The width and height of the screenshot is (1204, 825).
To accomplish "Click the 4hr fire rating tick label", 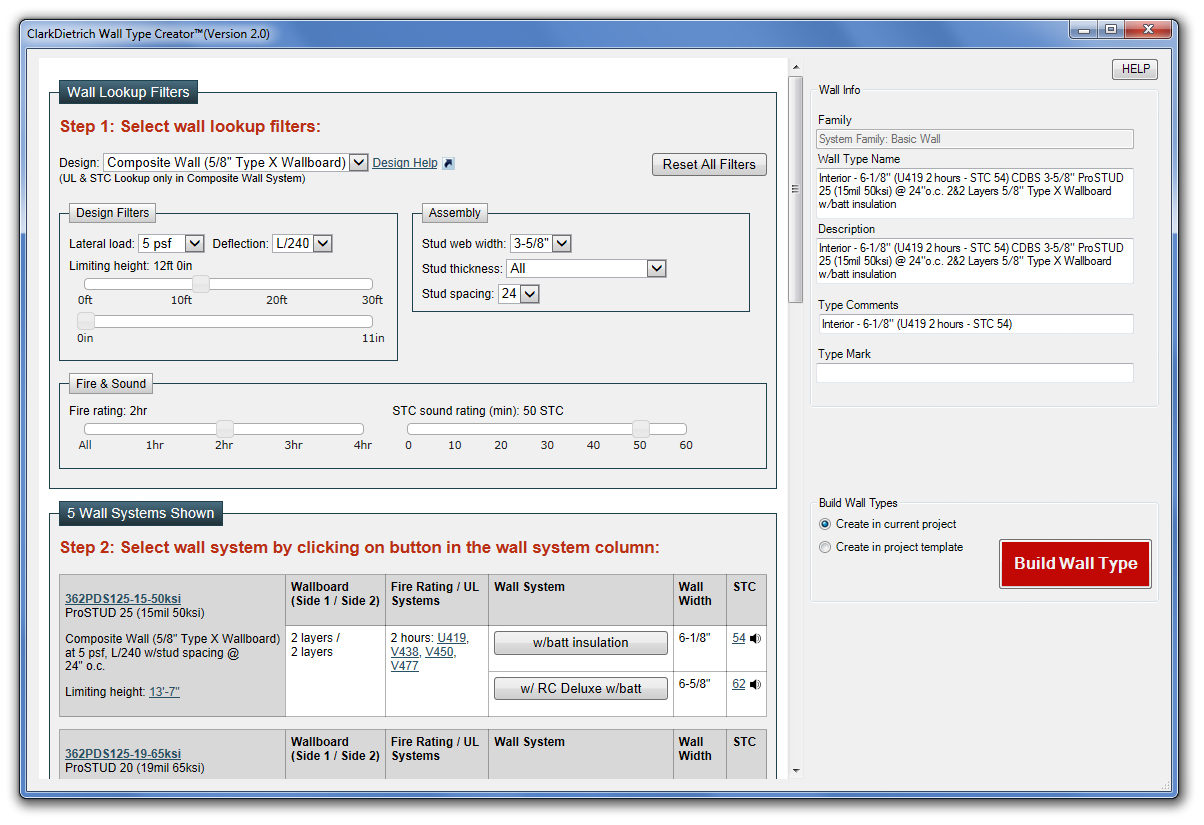I will point(363,445).
